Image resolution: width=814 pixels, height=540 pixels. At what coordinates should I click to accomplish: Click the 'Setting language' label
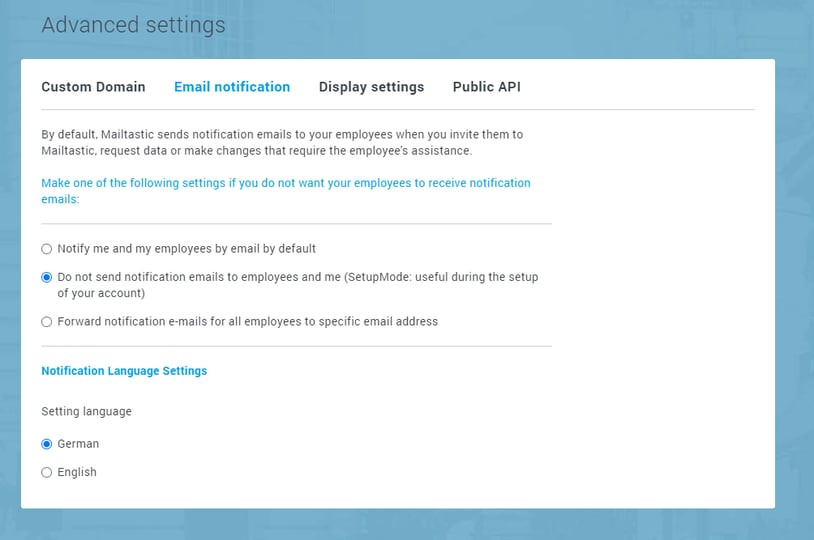86,411
